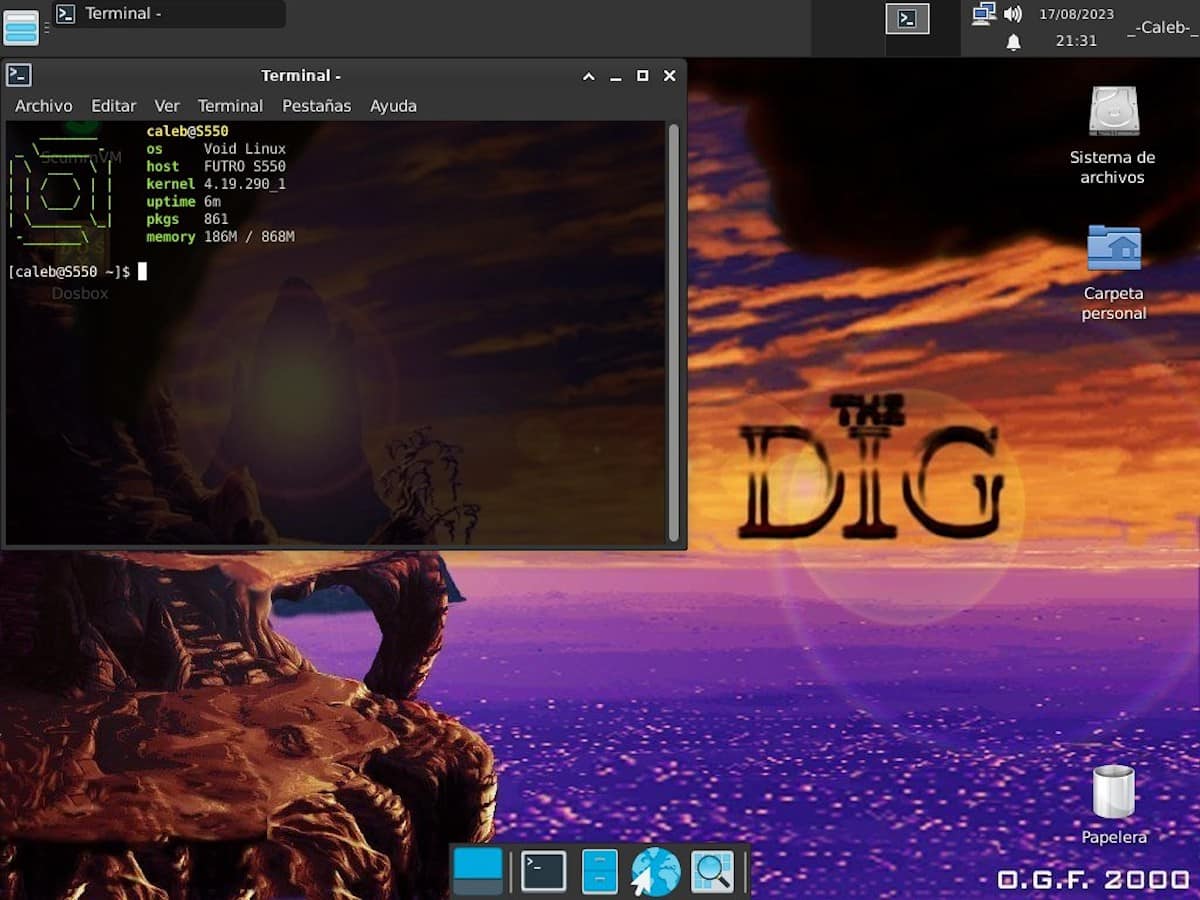Image resolution: width=1200 pixels, height=900 pixels.
Task: Click the show desktop icon in the dock
Action: (478, 871)
